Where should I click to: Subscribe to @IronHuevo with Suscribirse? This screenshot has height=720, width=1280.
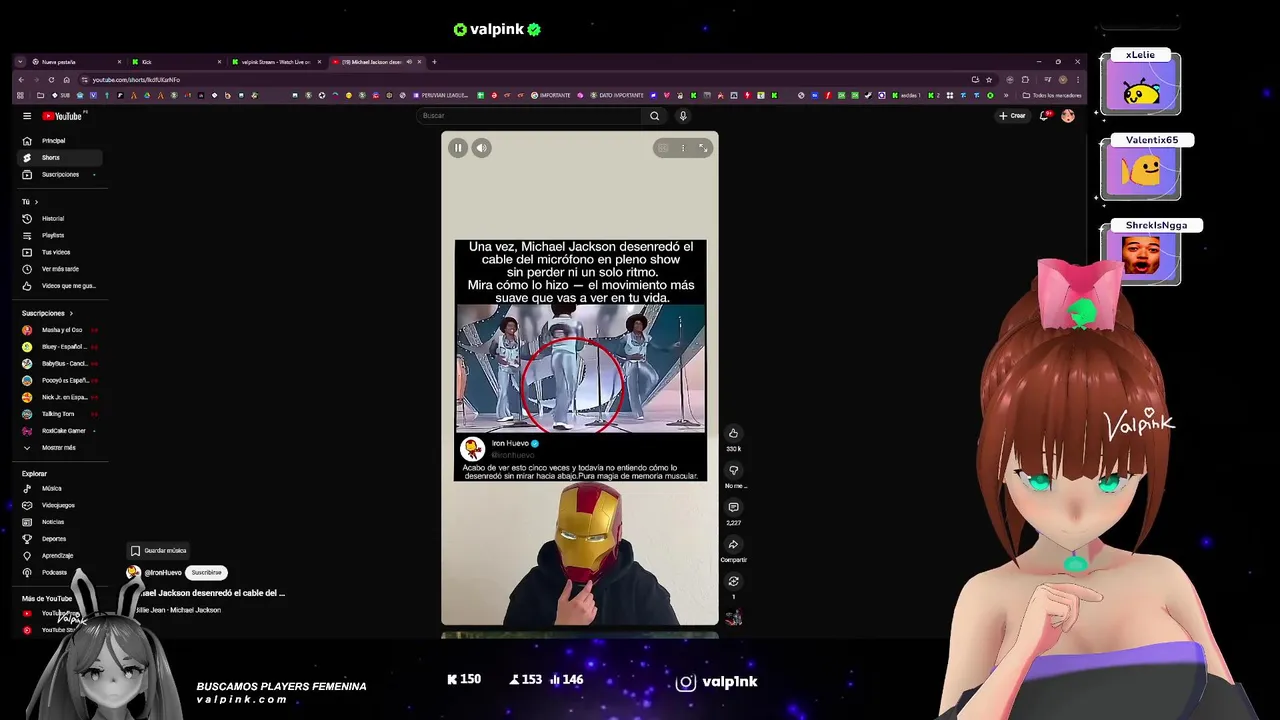207,573
